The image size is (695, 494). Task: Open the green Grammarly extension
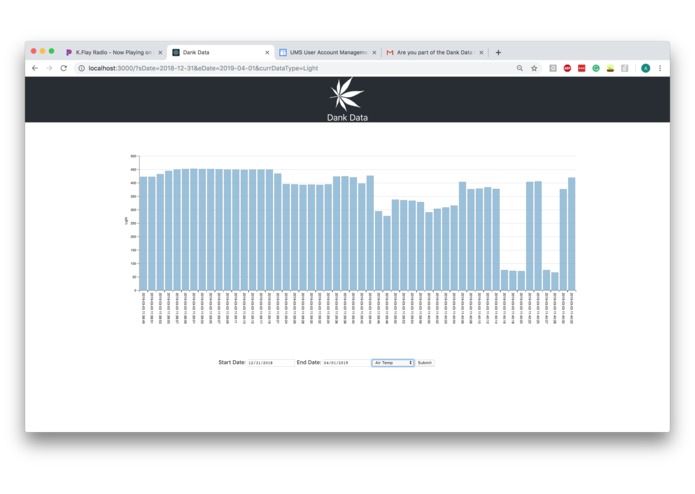(596, 68)
